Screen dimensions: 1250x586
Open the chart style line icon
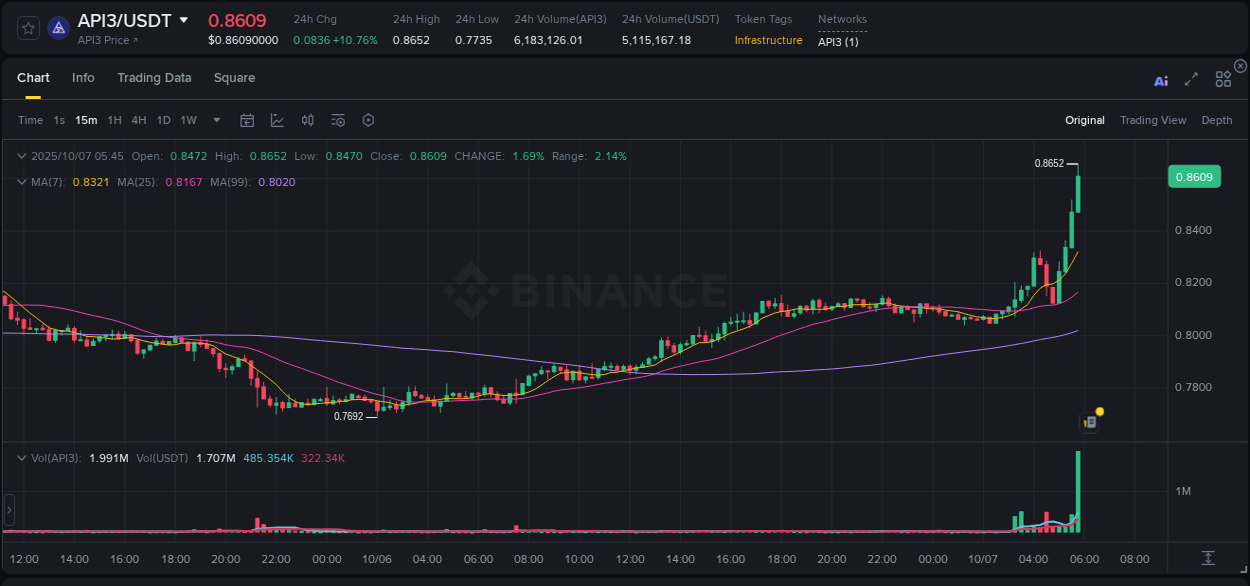click(x=275, y=119)
